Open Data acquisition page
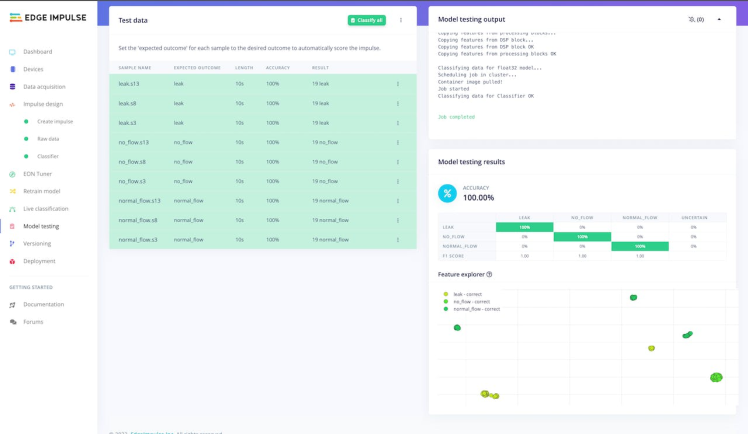 pos(44,87)
